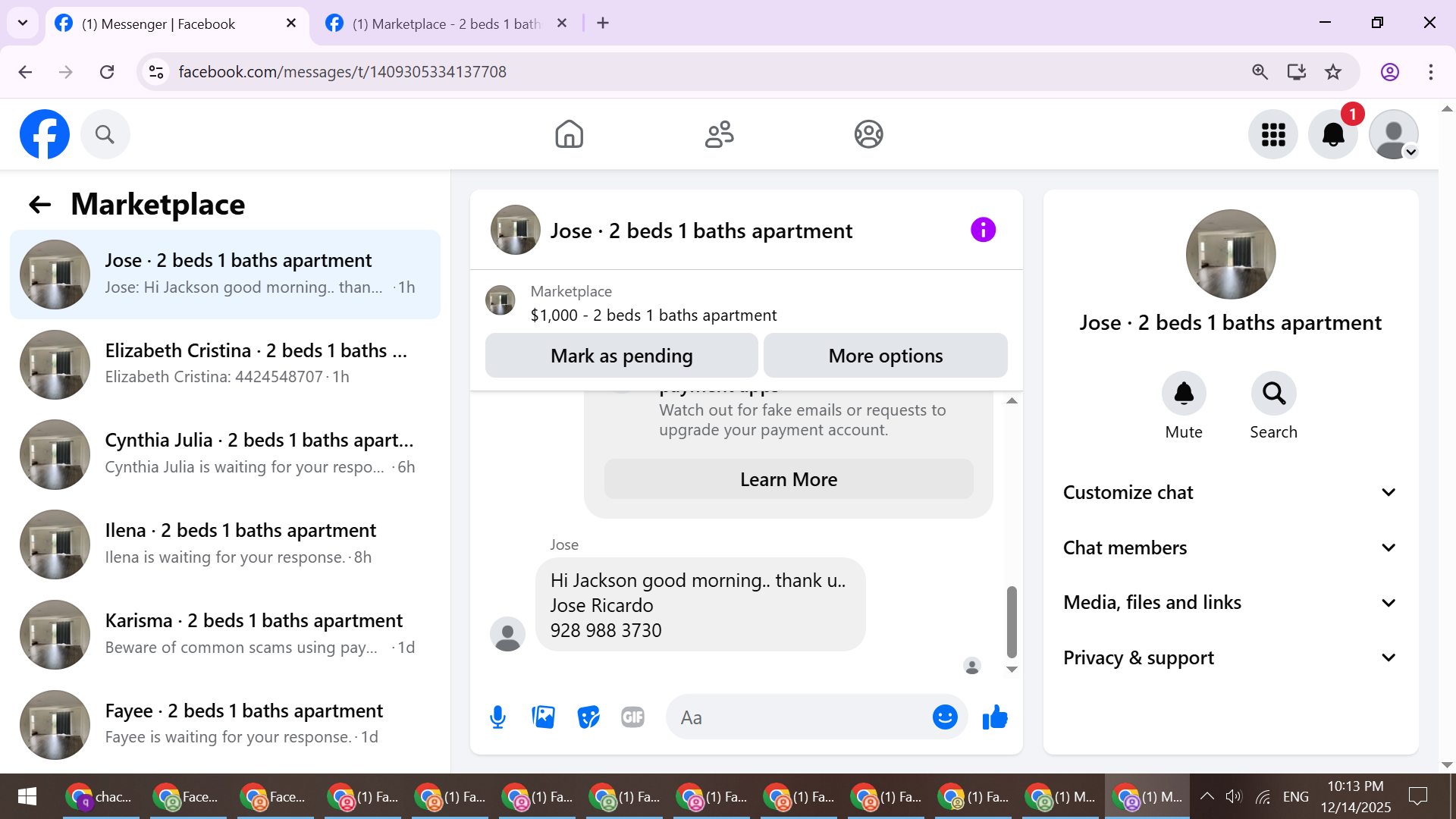Click the Learn More button
1456x819 pixels.
pyautogui.click(x=789, y=479)
